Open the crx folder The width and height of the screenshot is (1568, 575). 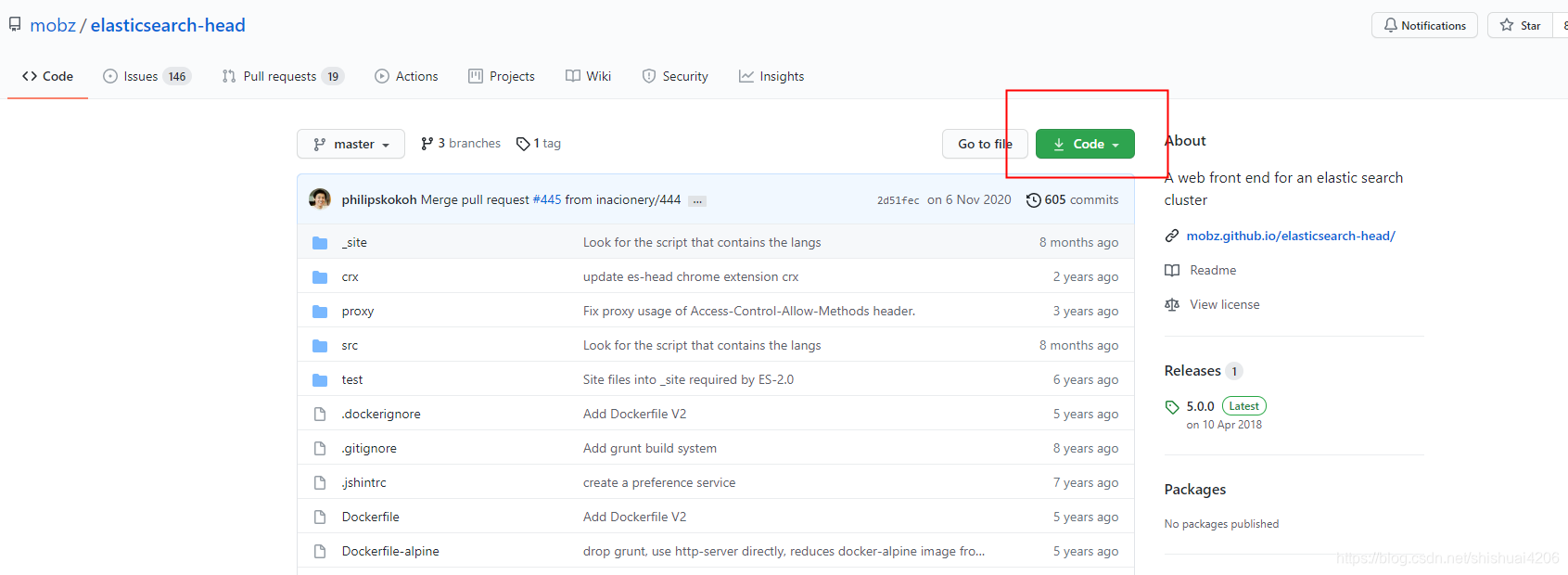pyautogui.click(x=350, y=277)
